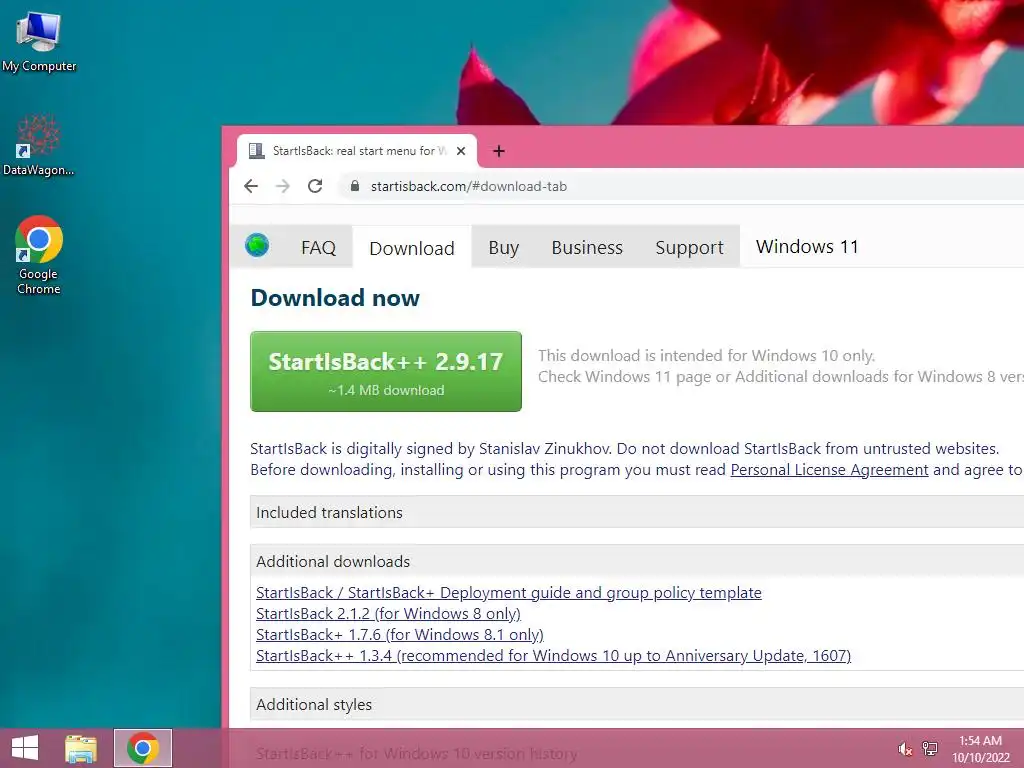This screenshot has height=768, width=1024.
Task: Open the network tray icon
Action: coord(929,748)
